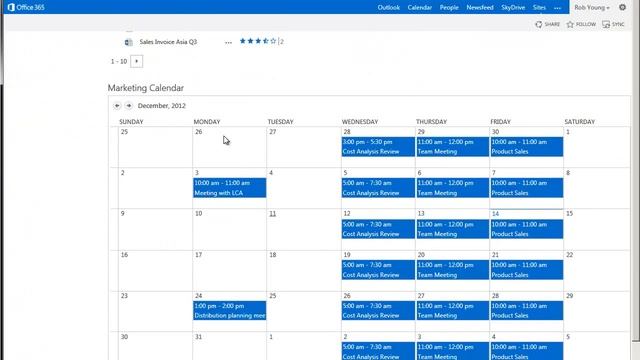Select date number 16 in the calendar

point(124,255)
